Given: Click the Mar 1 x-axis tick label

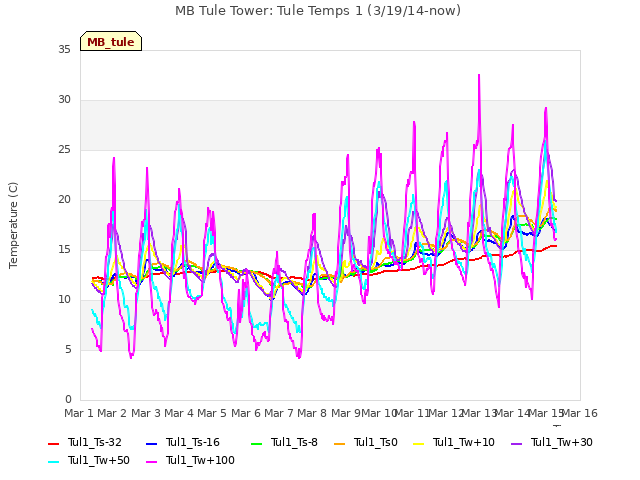Looking at the screenshot, I should click(x=79, y=413).
